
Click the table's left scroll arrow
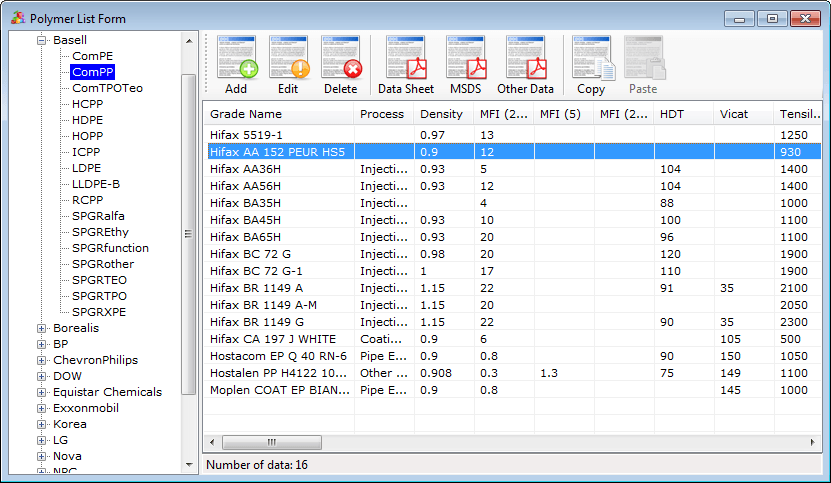pyautogui.click(x=213, y=442)
